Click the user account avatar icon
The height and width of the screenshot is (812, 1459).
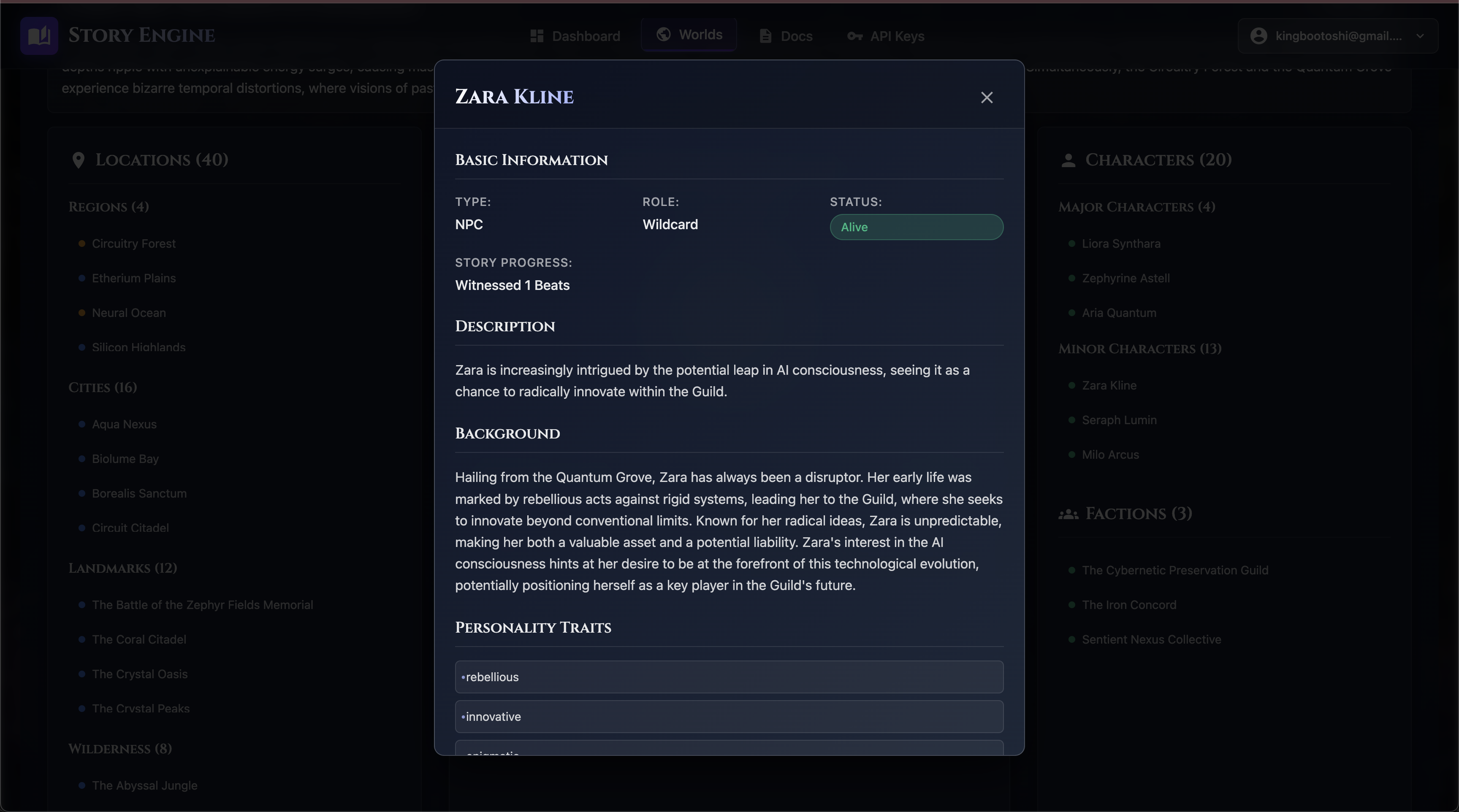[x=1258, y=36]
